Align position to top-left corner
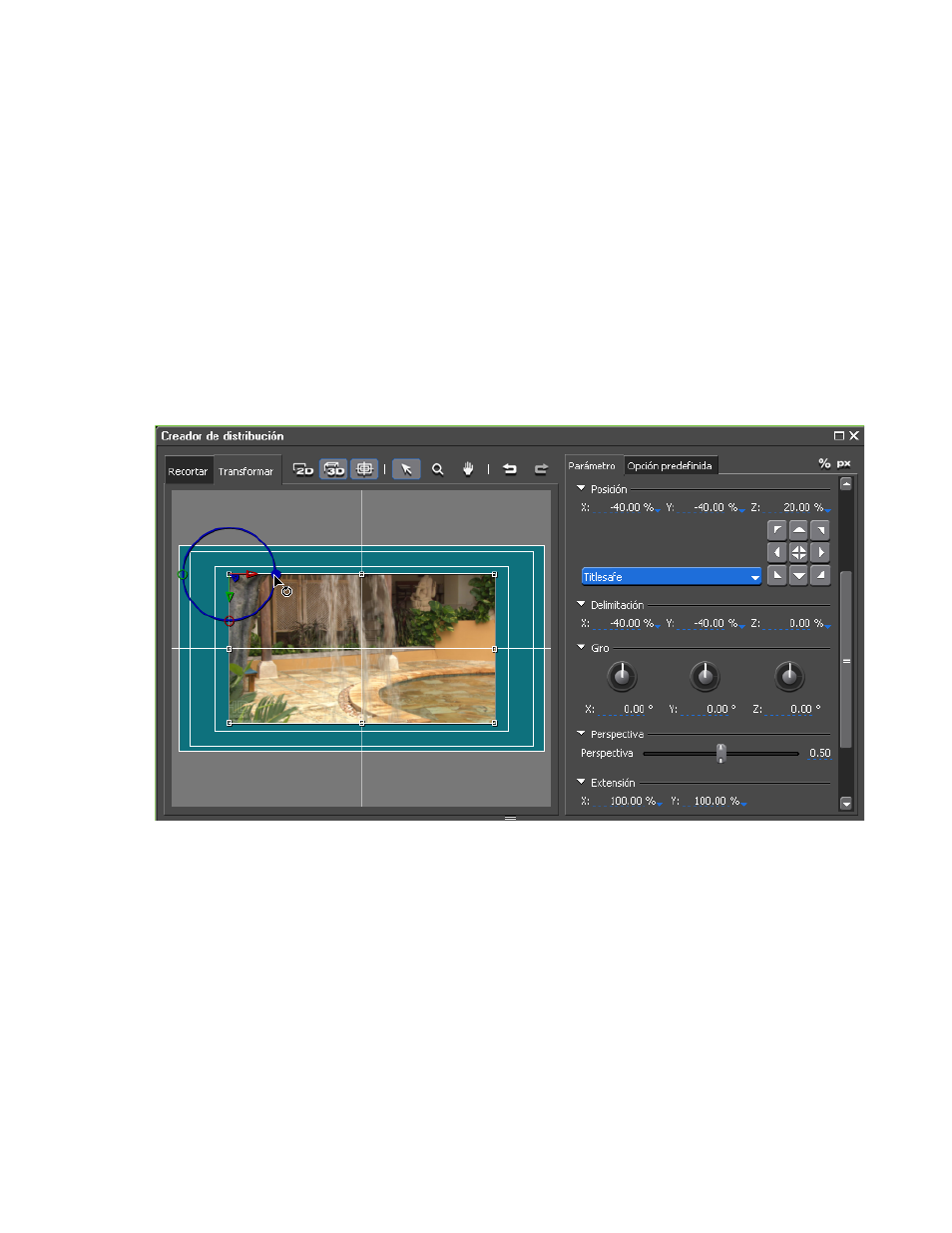Viewport: 952px width, 1233px height. 777,530
